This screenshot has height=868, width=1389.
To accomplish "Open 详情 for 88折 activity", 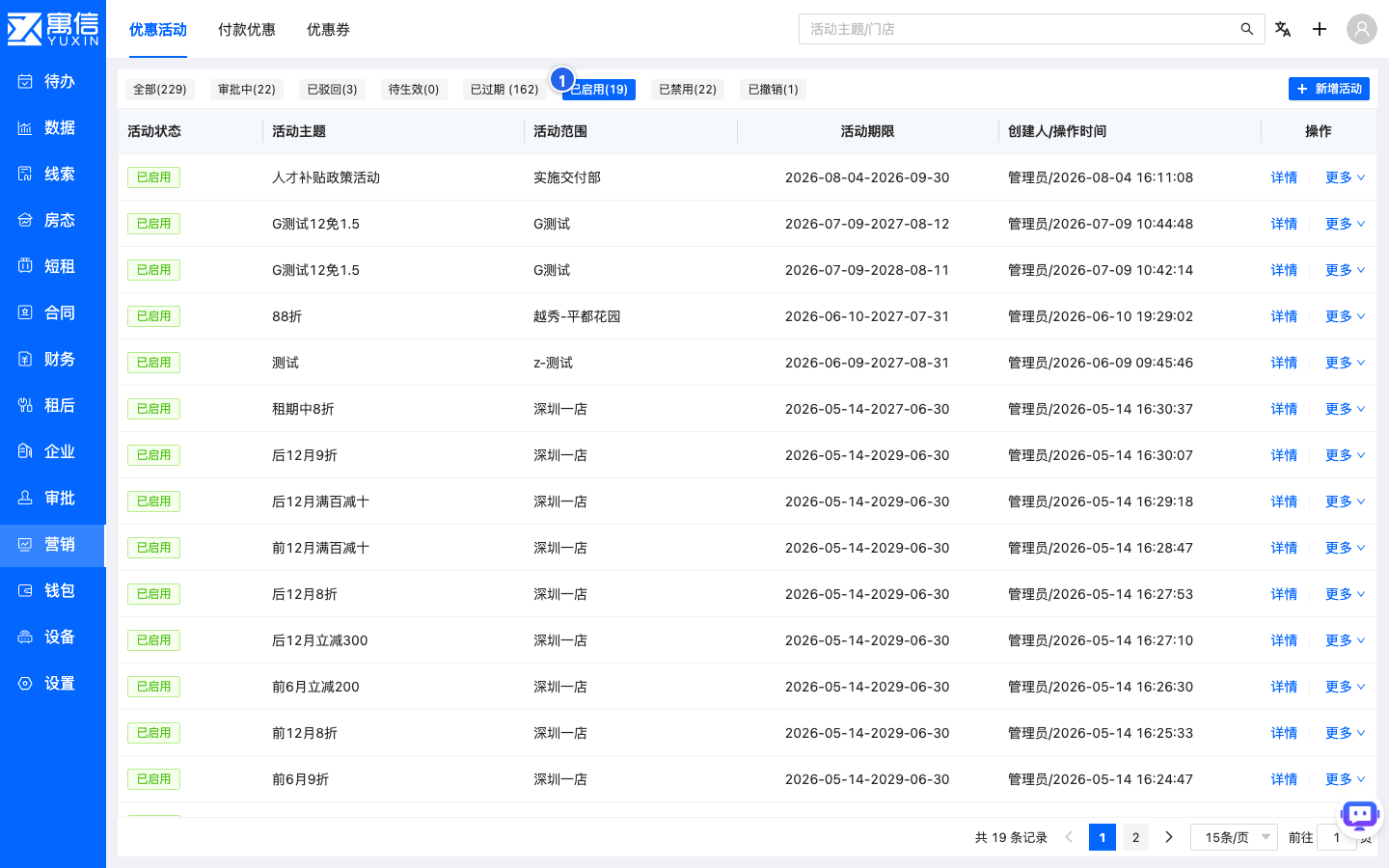I will pyautogui.click(x=1284, y=316).
